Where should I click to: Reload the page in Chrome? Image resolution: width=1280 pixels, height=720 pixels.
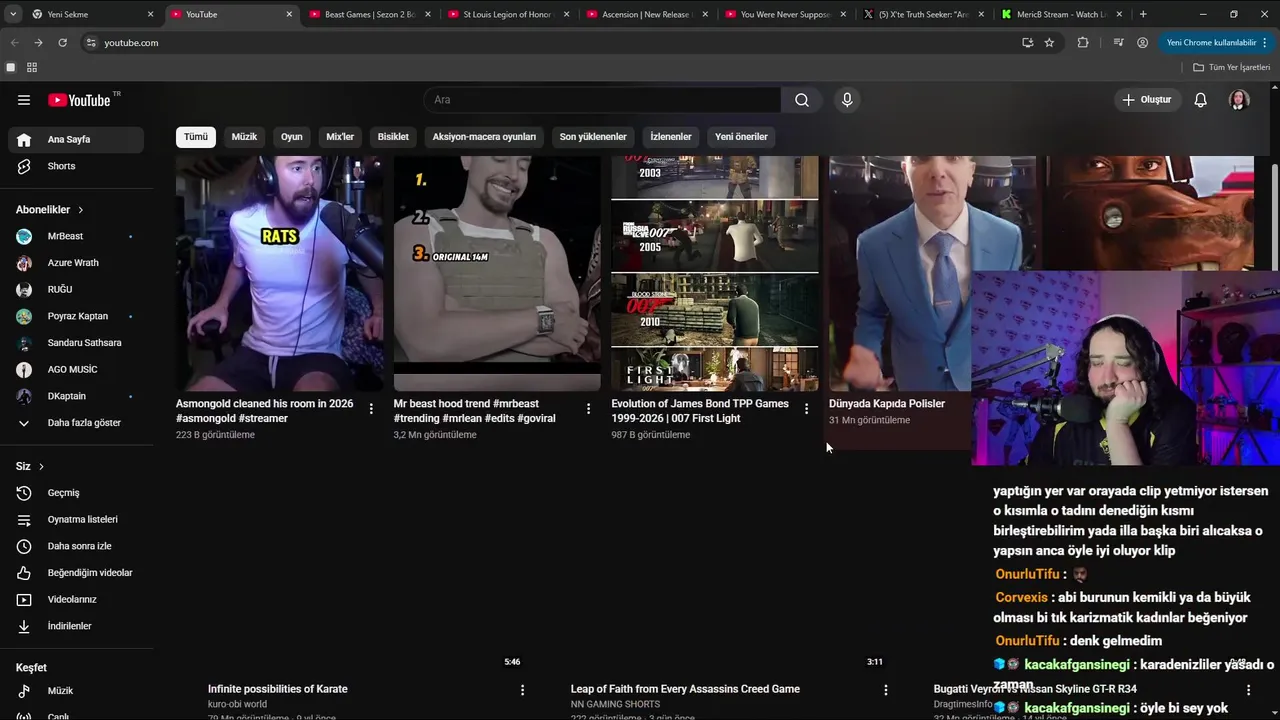(x=62, y=43)
